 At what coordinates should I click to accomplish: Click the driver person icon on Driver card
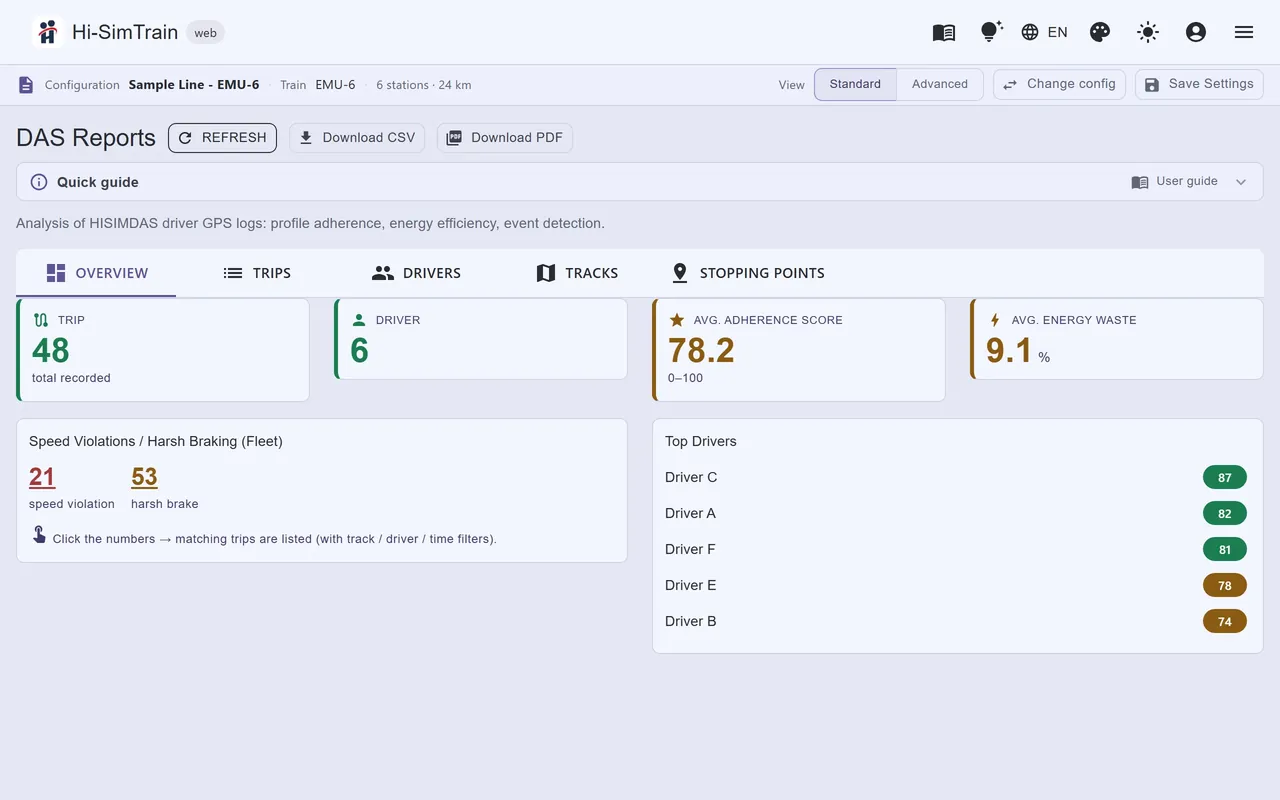point(359,320)
